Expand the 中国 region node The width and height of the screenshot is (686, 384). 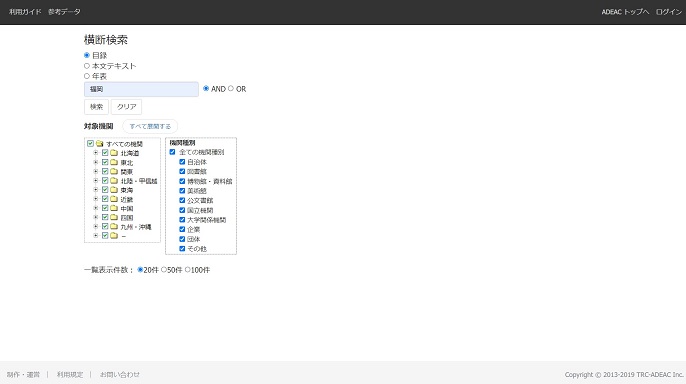click(96, 208)
